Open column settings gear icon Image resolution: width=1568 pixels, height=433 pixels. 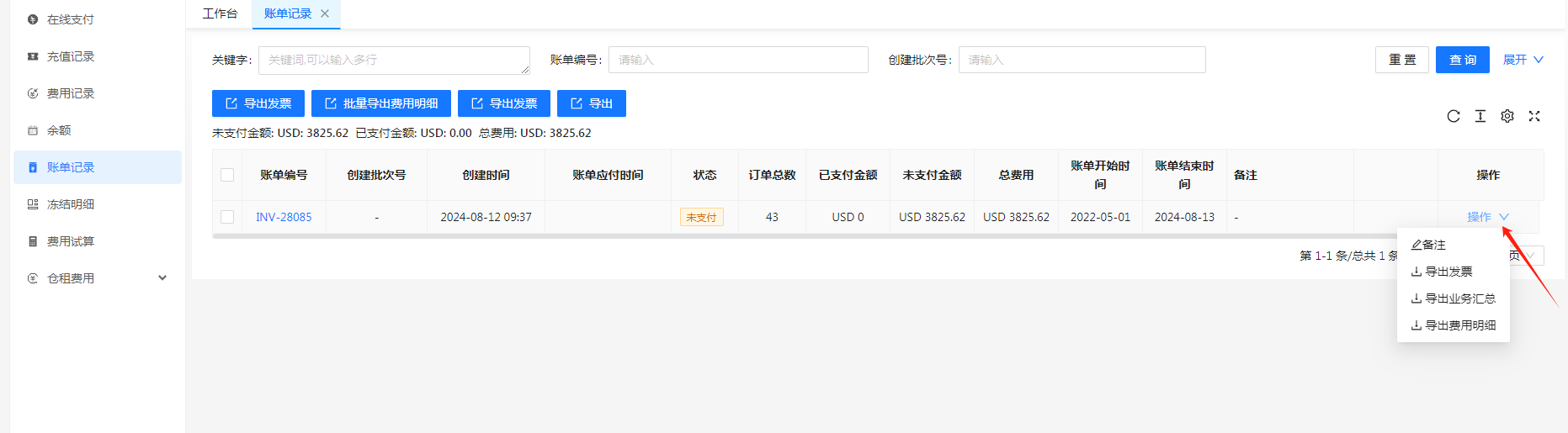1507,116
